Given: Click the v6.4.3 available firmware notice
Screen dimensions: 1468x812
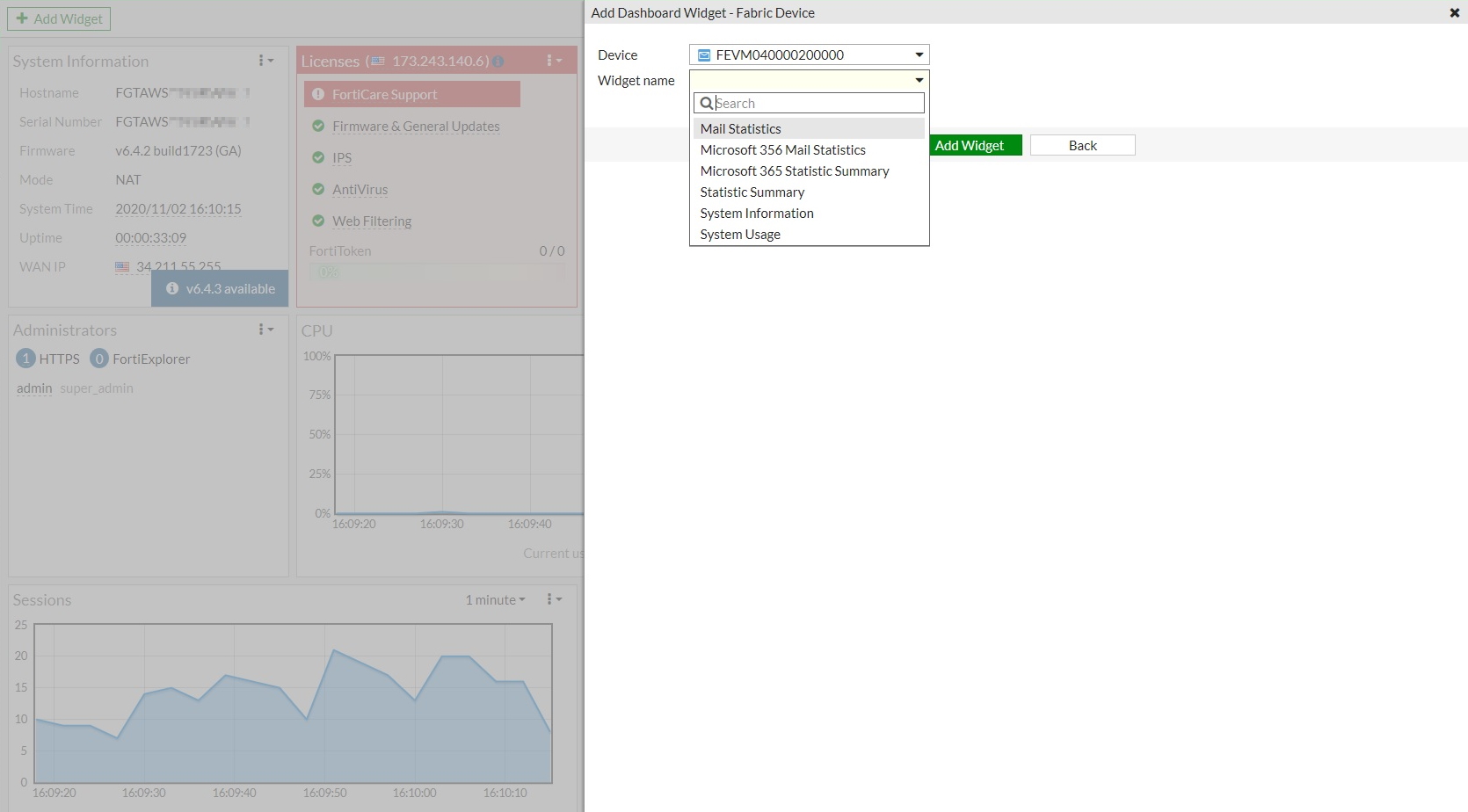Looking at the screenshot, I should point(221,288).
